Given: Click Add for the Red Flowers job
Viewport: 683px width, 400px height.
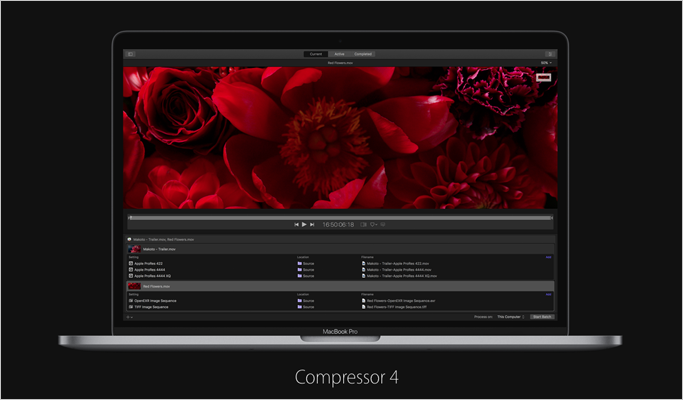Looking at the screenshot, I should pyautogui.click(x=548, y=294).
